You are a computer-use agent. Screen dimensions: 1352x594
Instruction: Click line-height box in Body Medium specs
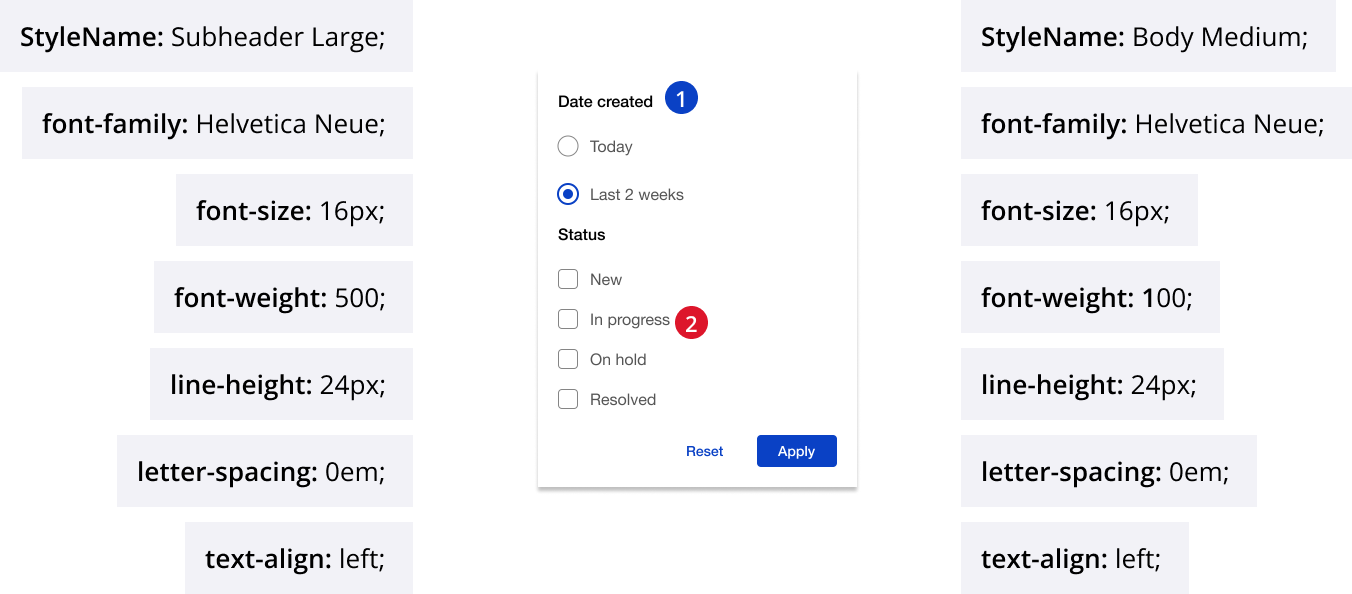coord(1091,384)
